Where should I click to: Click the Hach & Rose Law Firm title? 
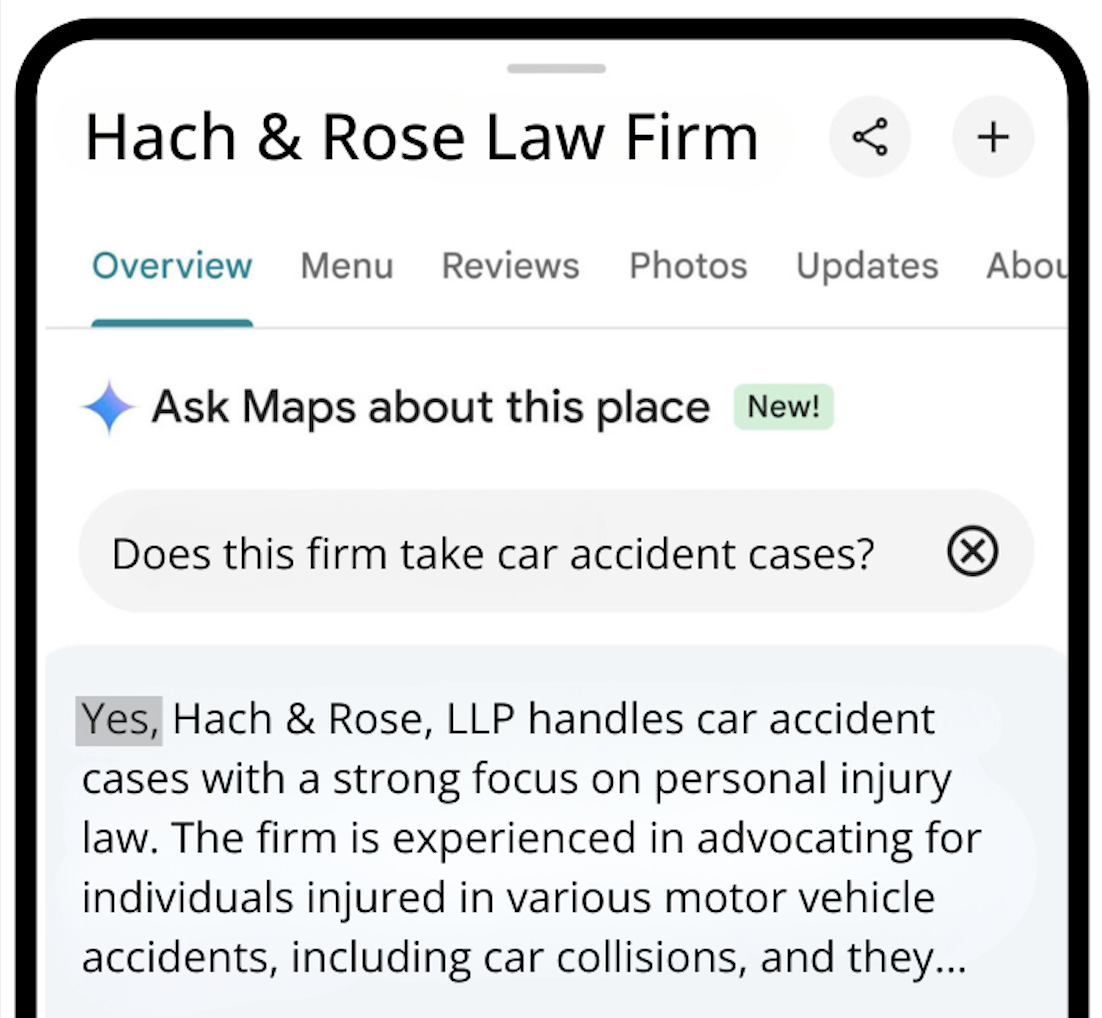click(x=422, y=137)
